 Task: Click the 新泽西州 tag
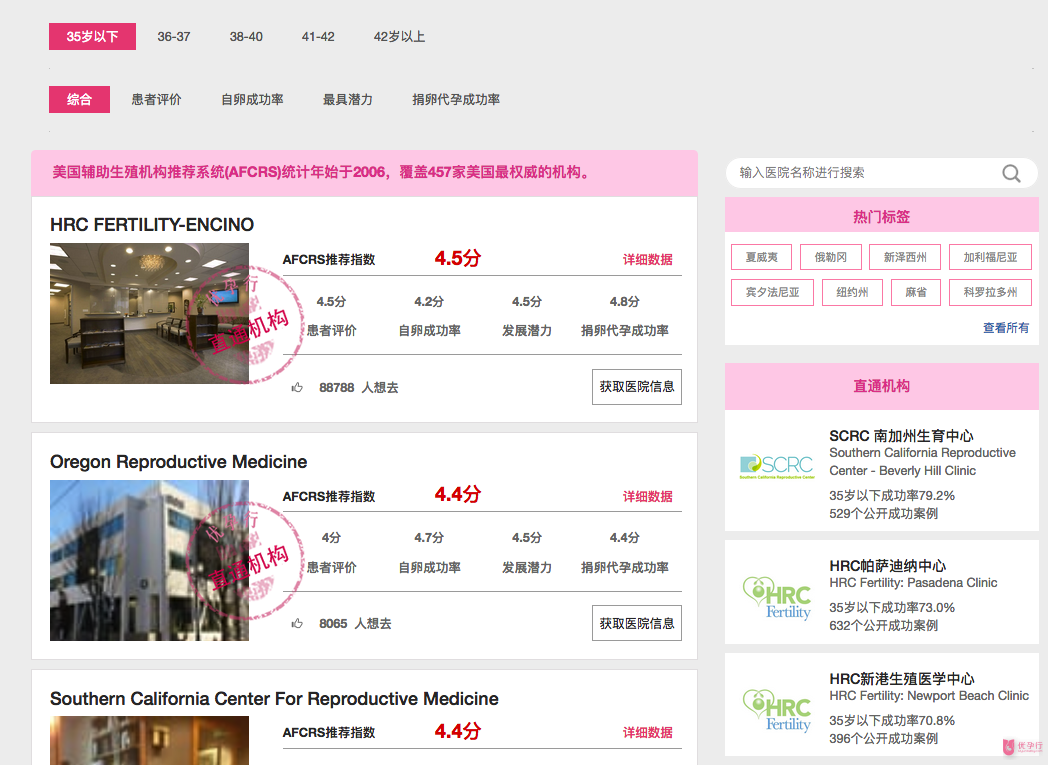(x=905, y=257)
